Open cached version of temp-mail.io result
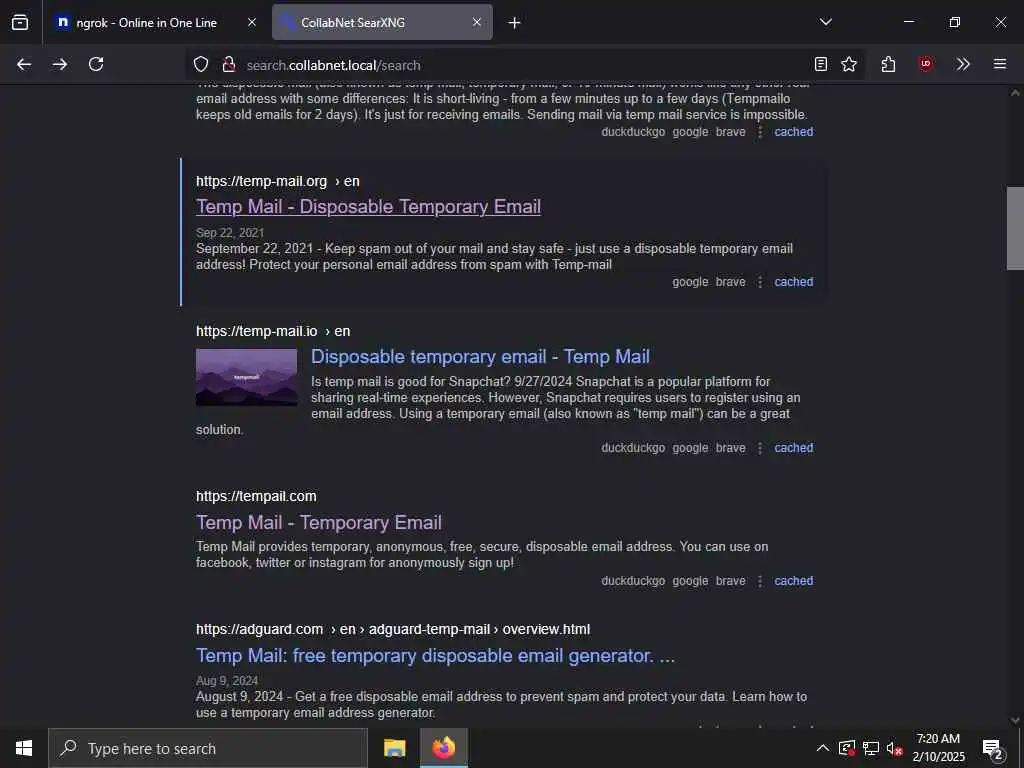 coord(793,447)
